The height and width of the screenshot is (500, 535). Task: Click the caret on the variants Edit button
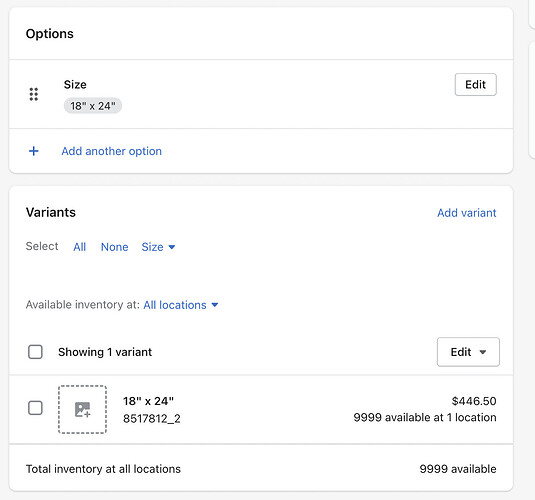(482, 352)
